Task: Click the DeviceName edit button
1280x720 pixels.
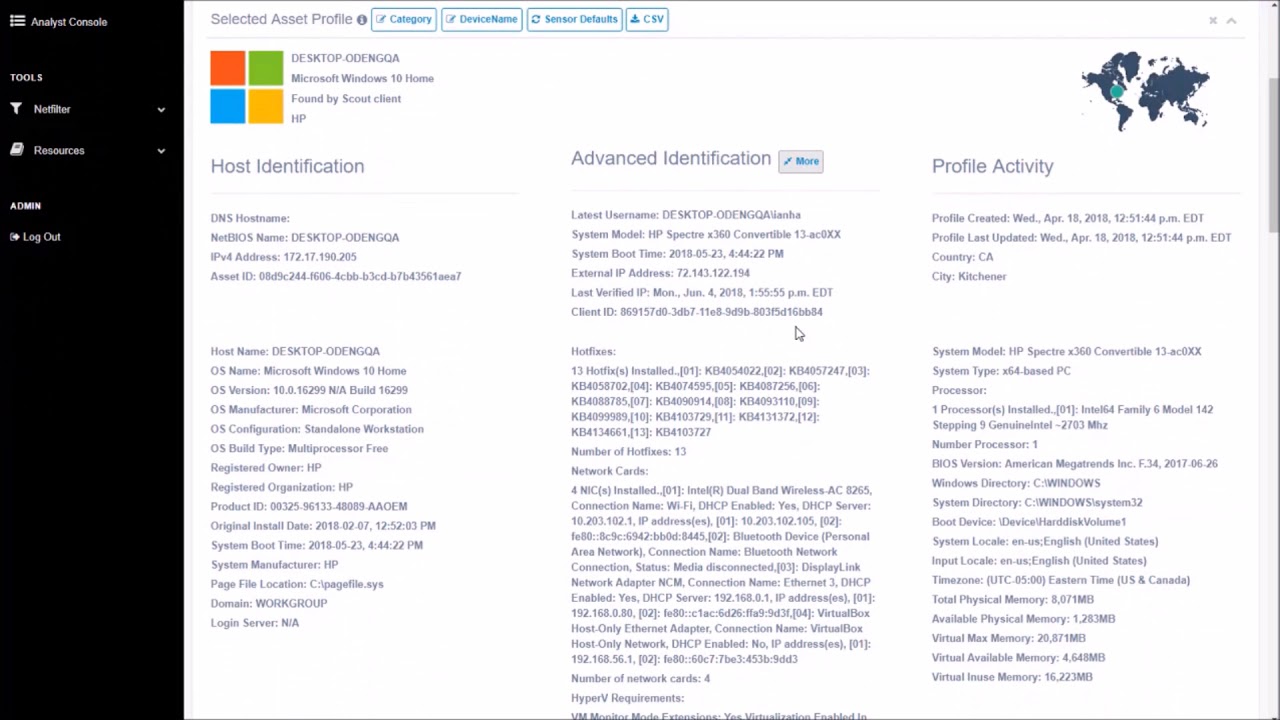Action: coord(482,19)
